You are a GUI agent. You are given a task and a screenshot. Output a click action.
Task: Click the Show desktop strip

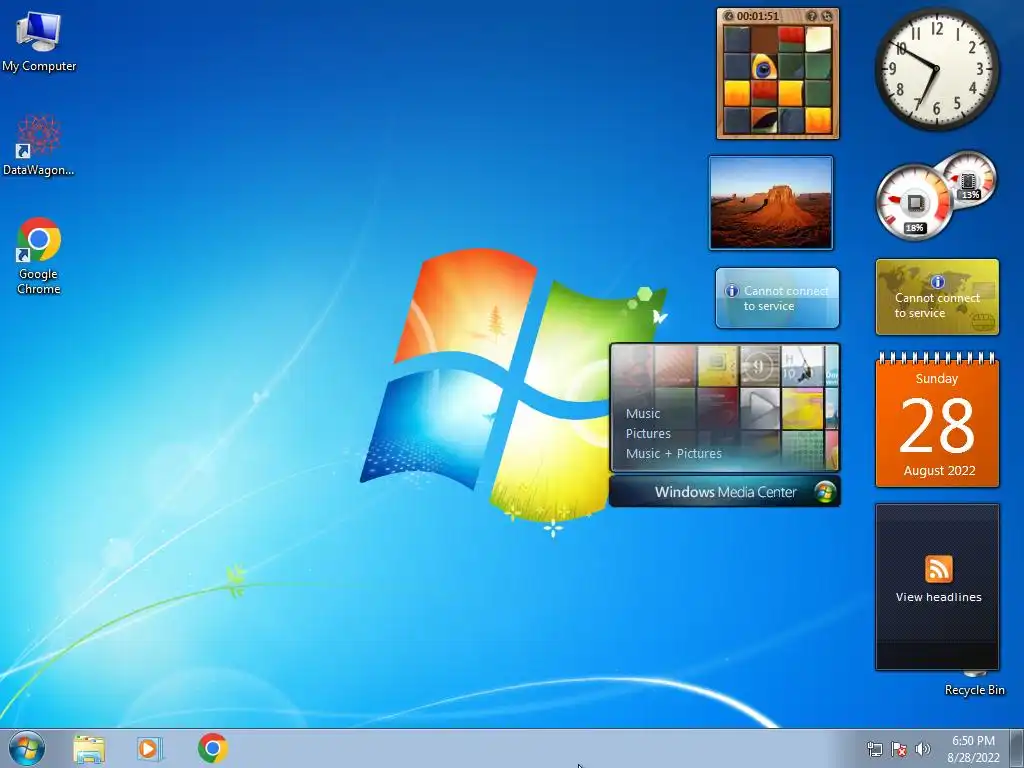coord(1017,749)
